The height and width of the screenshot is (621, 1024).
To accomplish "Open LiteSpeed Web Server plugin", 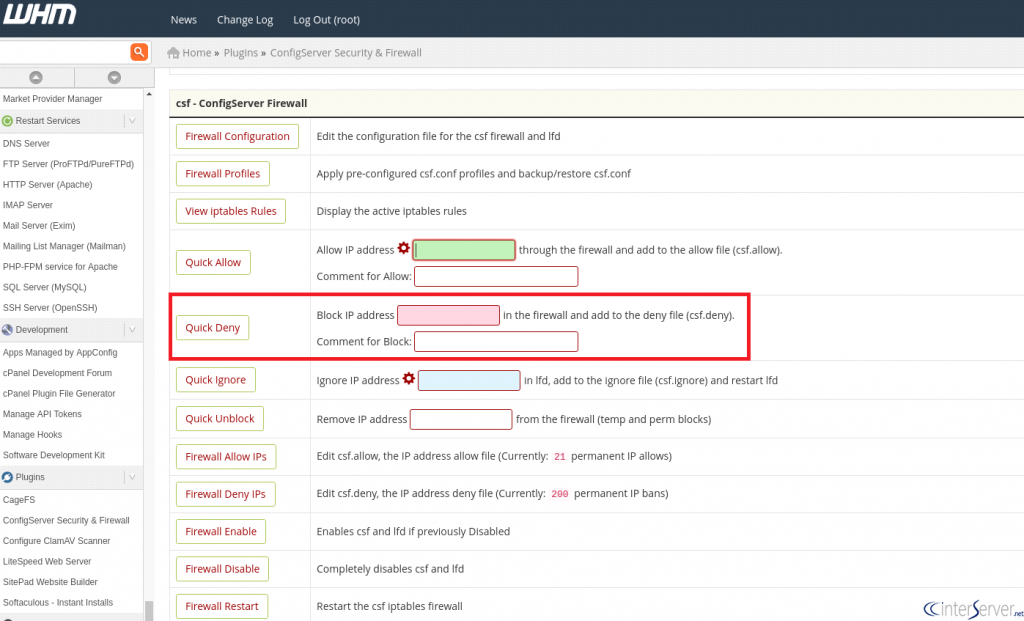I will 46,562.
